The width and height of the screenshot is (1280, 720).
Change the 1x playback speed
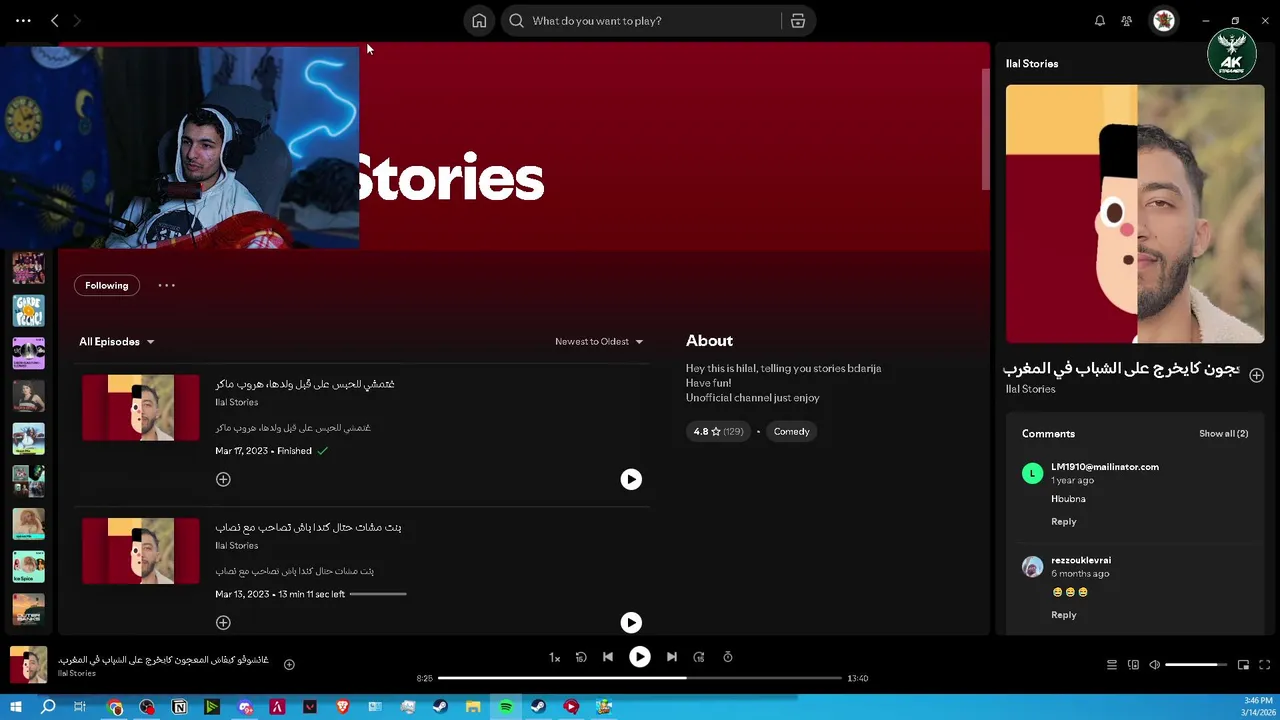click(555, 657)
